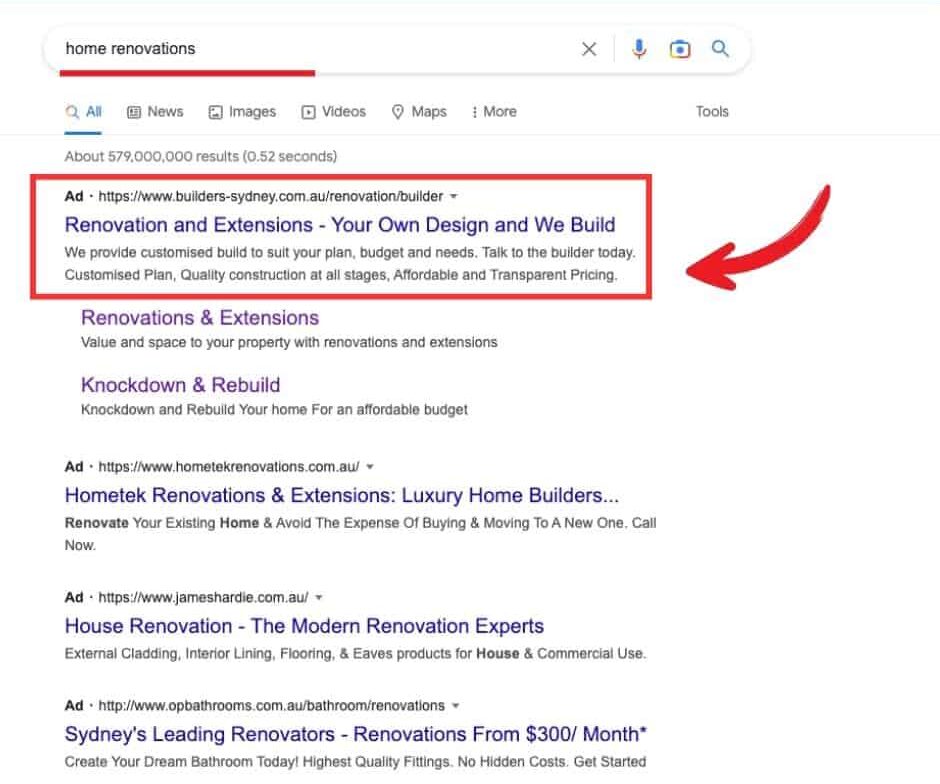Screen dimensions: 940x784
Task: Open the Videos results tab
Action: click(x=334, y=112)
